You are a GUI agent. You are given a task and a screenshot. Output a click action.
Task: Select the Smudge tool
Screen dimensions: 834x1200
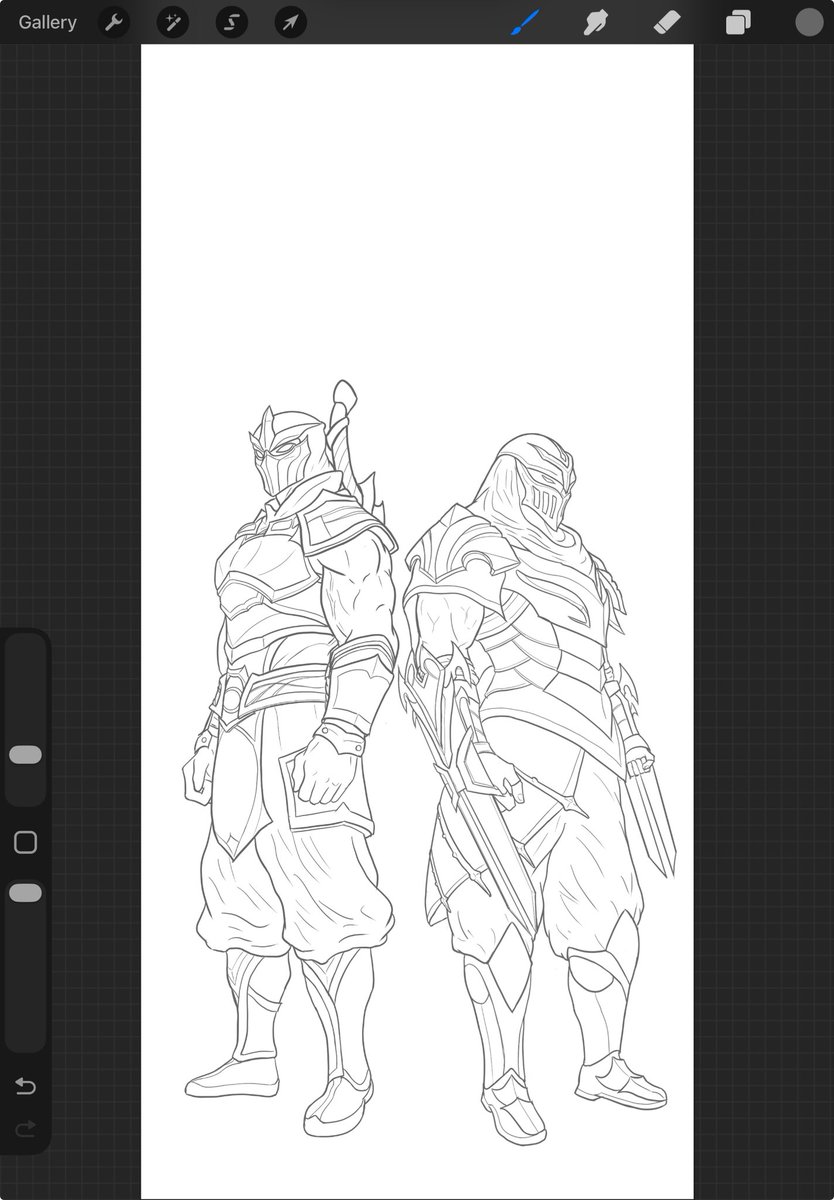coord(597,22)
